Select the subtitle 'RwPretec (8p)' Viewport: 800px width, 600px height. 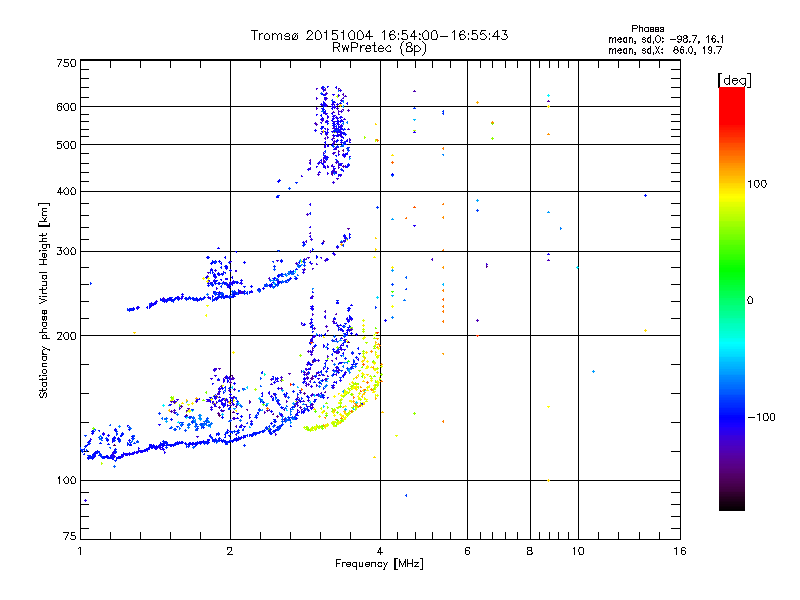point(379,48)
